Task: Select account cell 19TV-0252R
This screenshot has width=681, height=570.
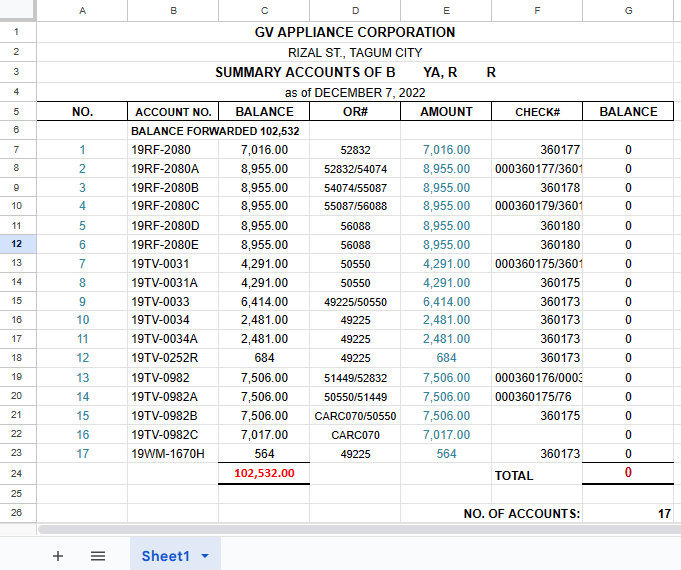Action: tap(173, 358)
